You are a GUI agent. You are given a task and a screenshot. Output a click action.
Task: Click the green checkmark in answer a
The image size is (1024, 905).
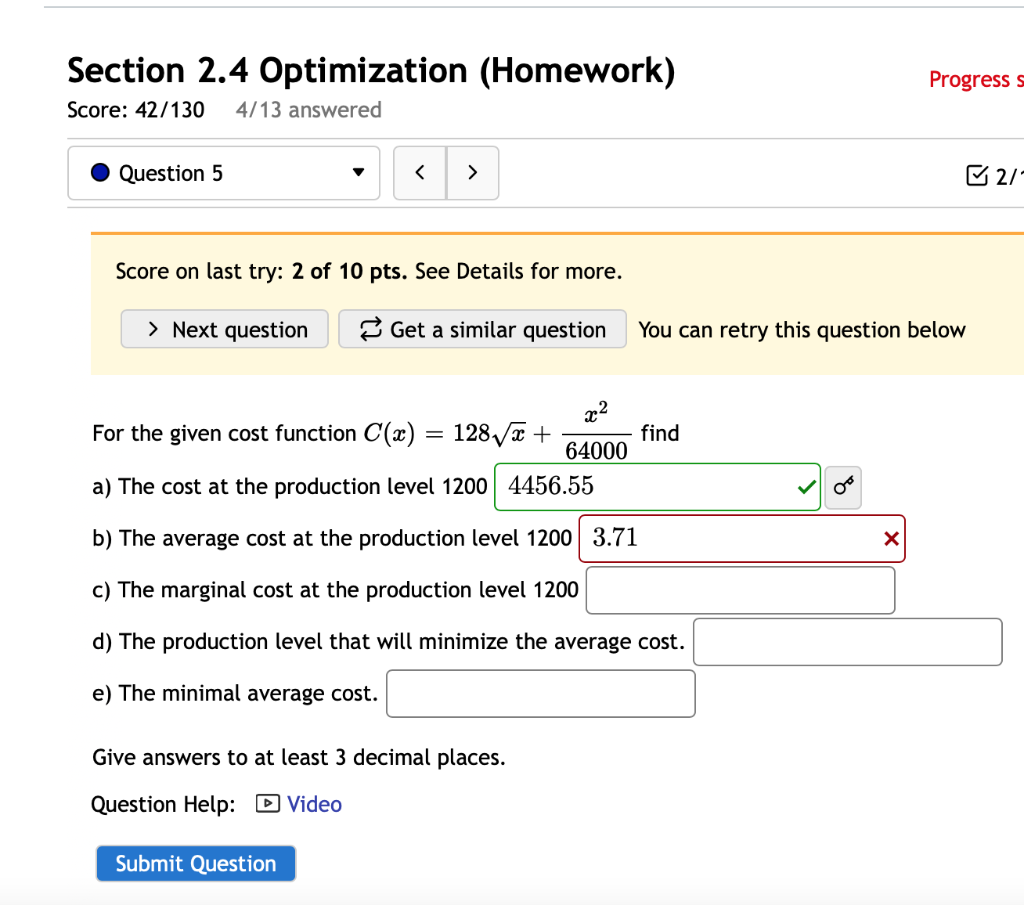click(807, 486)
